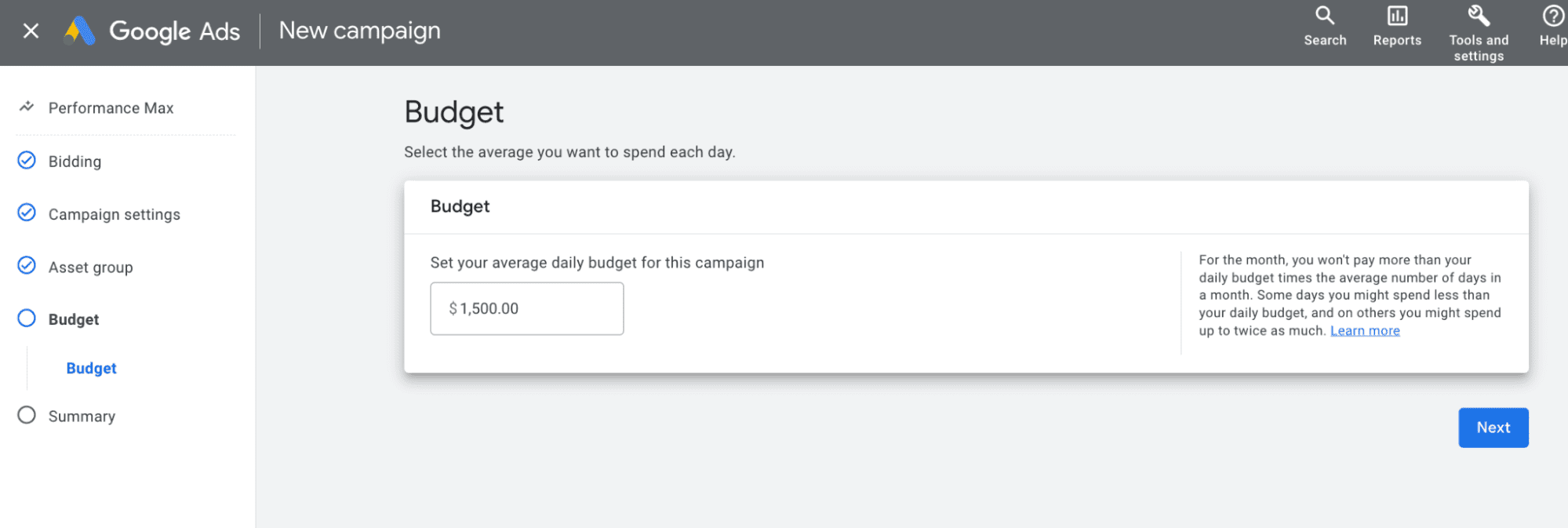Screen dimensions: 1568x528
Task: Click the Bidding completed checkmark icon
Action: tap(27, 161)
